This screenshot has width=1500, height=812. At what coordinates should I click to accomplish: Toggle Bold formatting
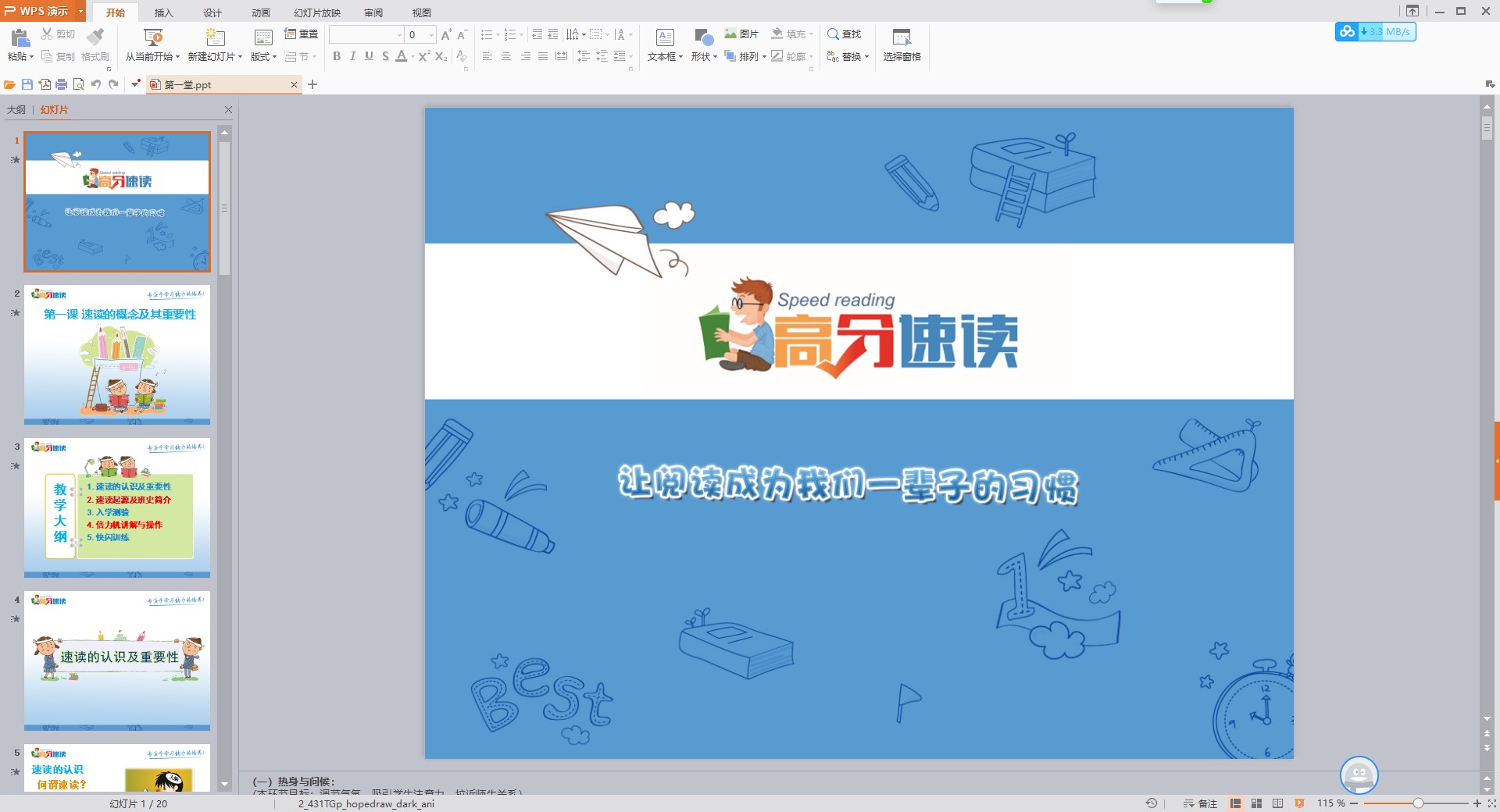[337, 56]
